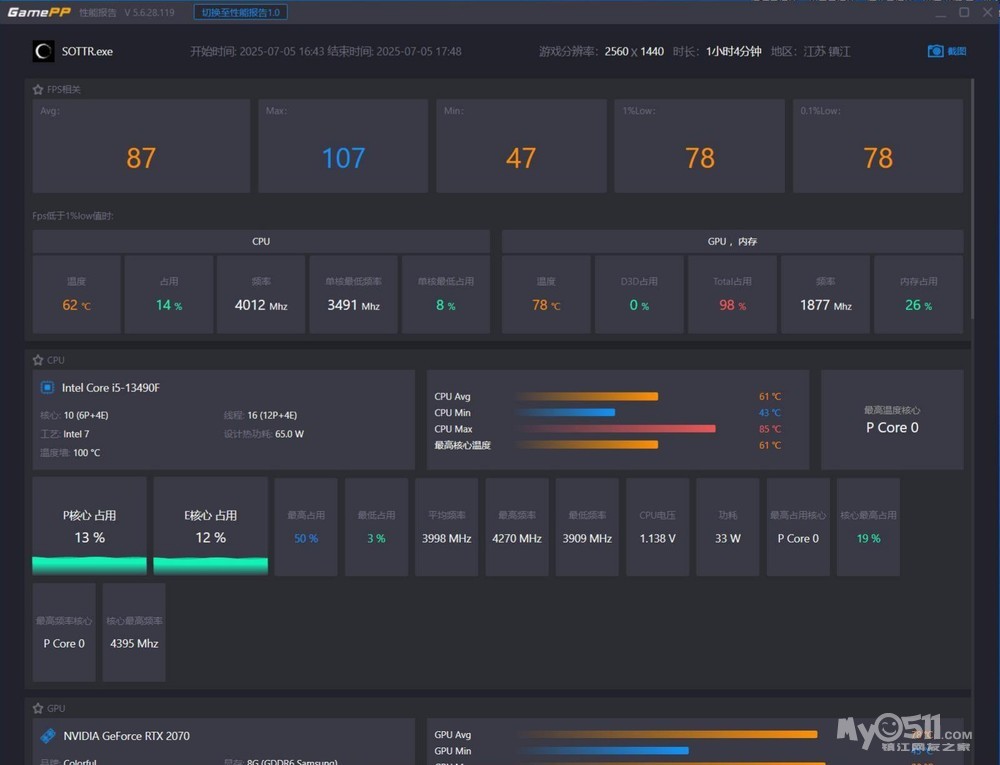The width and height of the screenshot is (1000, 765).
Task: Click the NVIDIA GeForce RTX 2070 card icon
Action: tap(47, 736)
